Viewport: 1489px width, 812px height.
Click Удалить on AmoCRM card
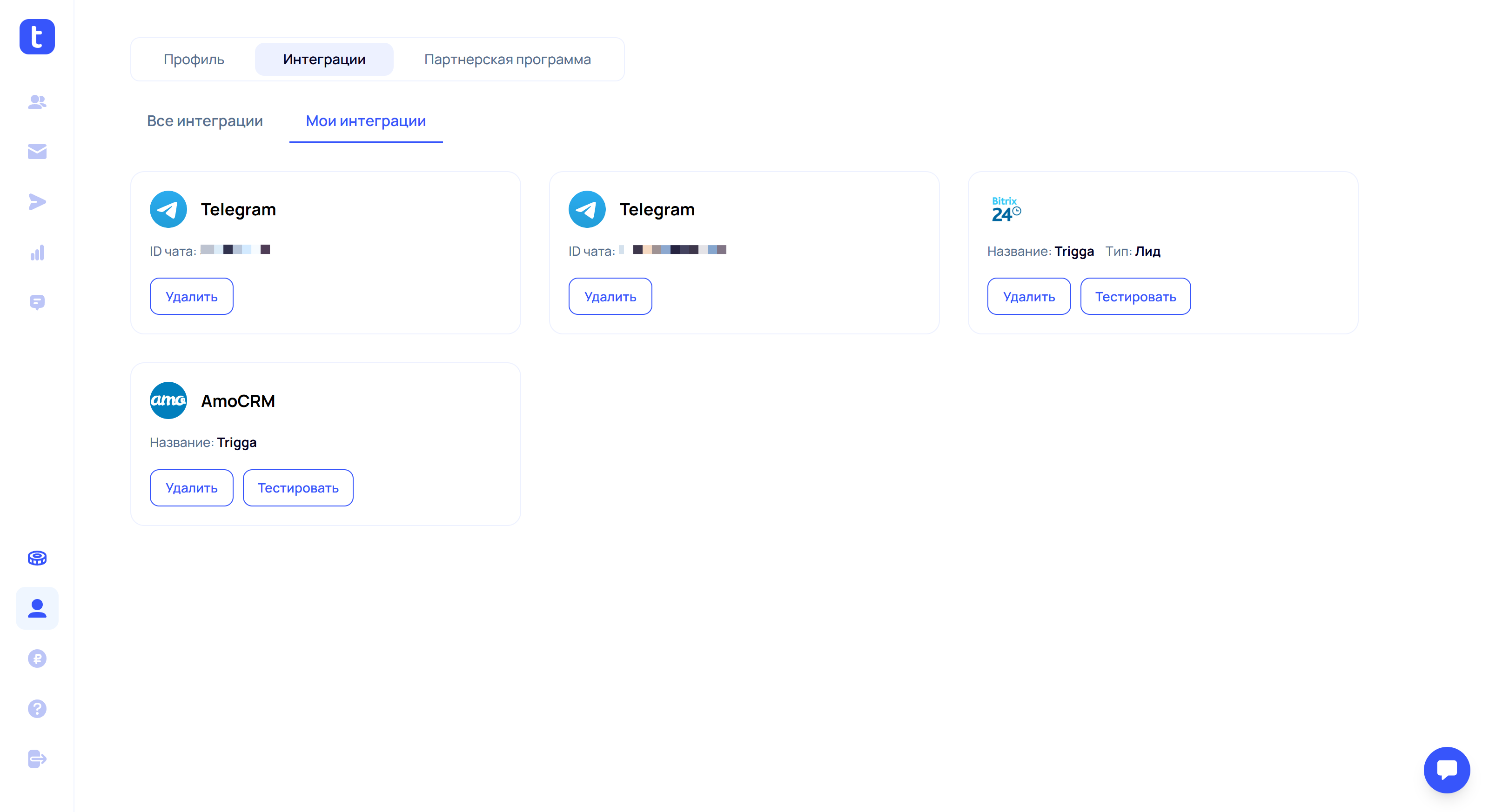[x=191, y=488]
